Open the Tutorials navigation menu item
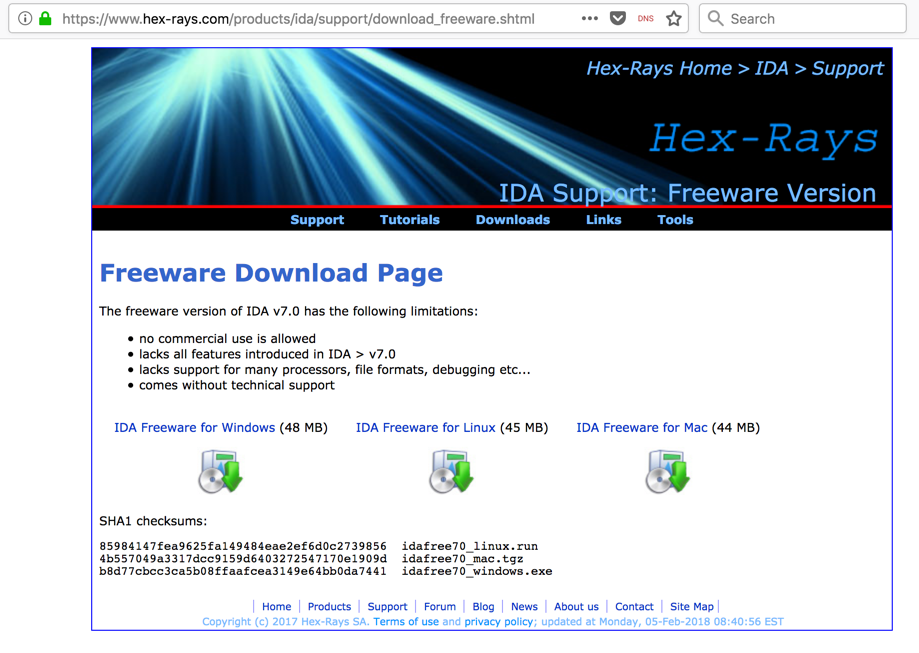The width and height of the screenshot is (919, 653). click(410, 220)
